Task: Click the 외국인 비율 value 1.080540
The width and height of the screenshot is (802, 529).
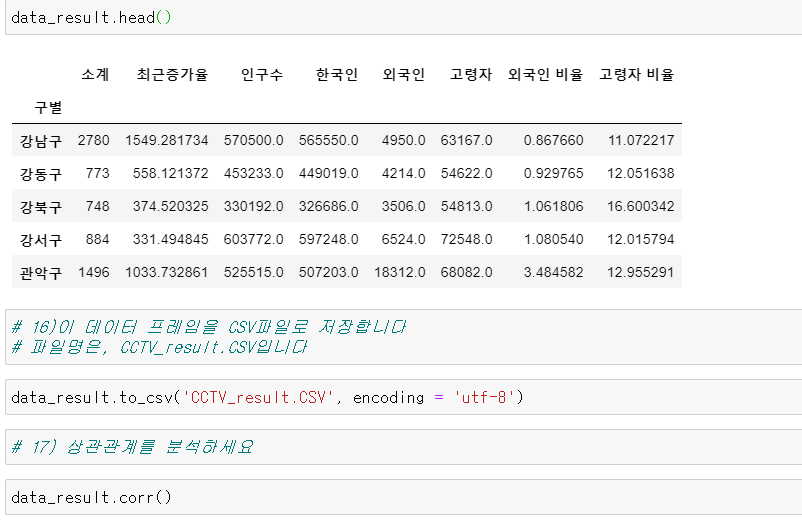Action: click(553, 239)
